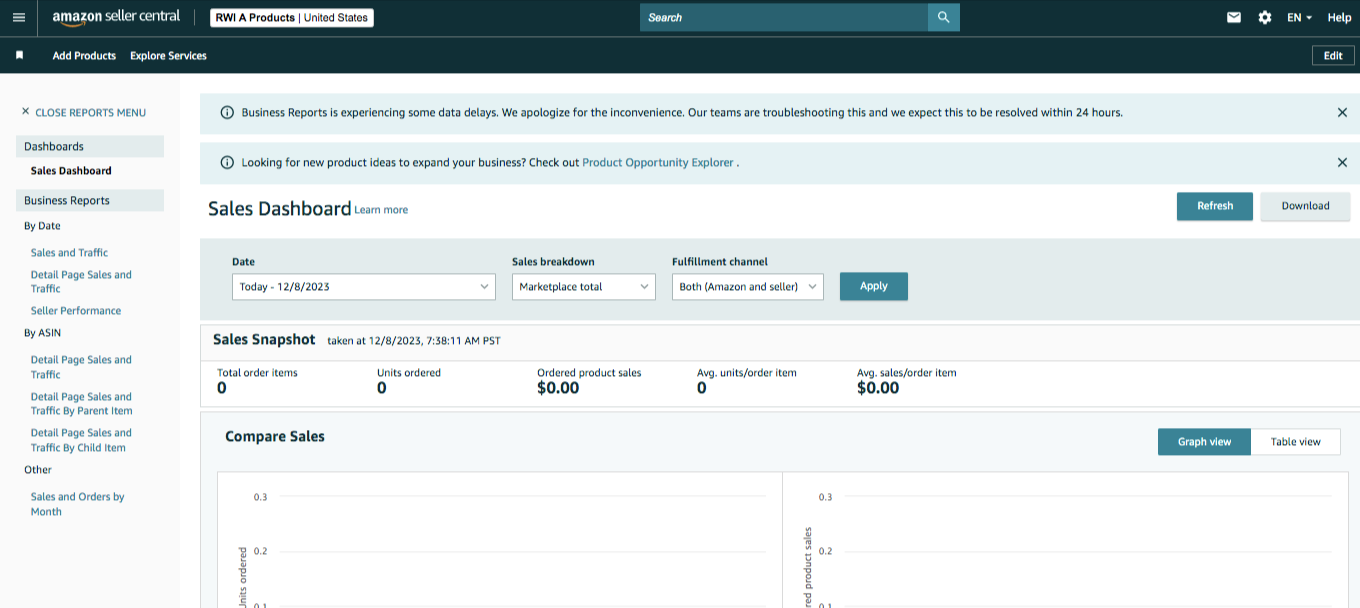Image resolution: width=1360 pixels, height=608 pixels.
Task: Open Explore Services menu item
Action: click(168, 56)
